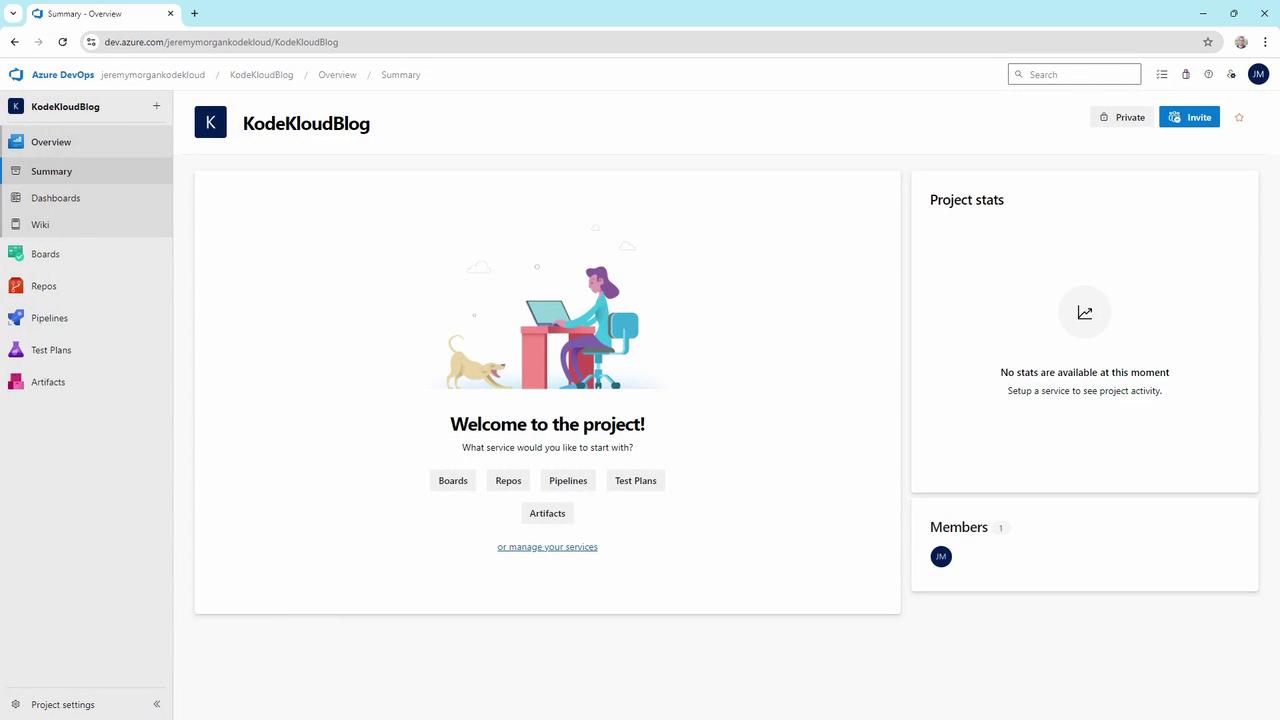Click the Azure DevOps logo

coord(16,75)
